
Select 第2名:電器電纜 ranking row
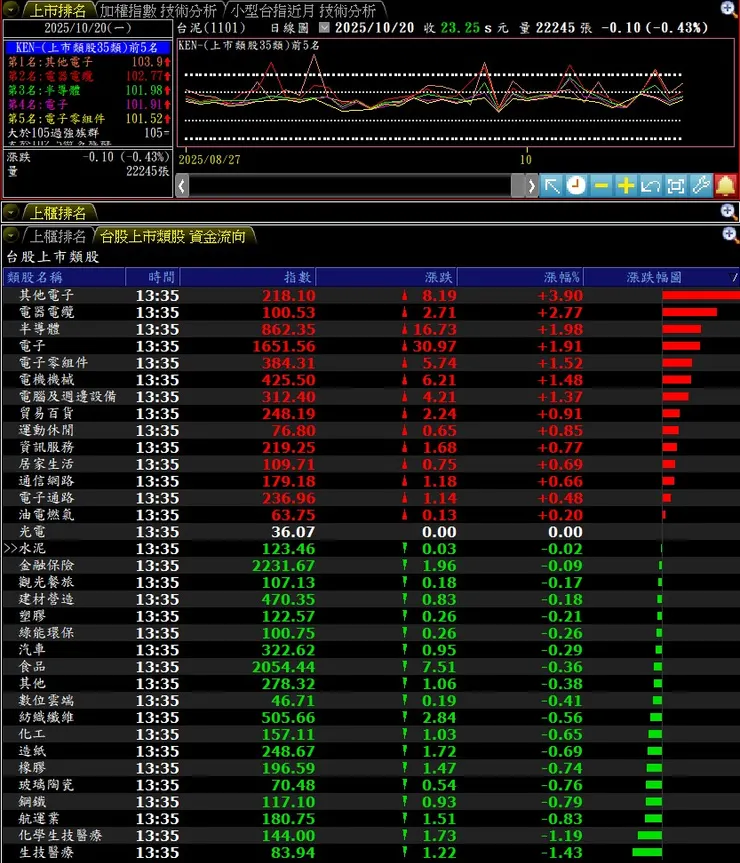click(87, 76)
